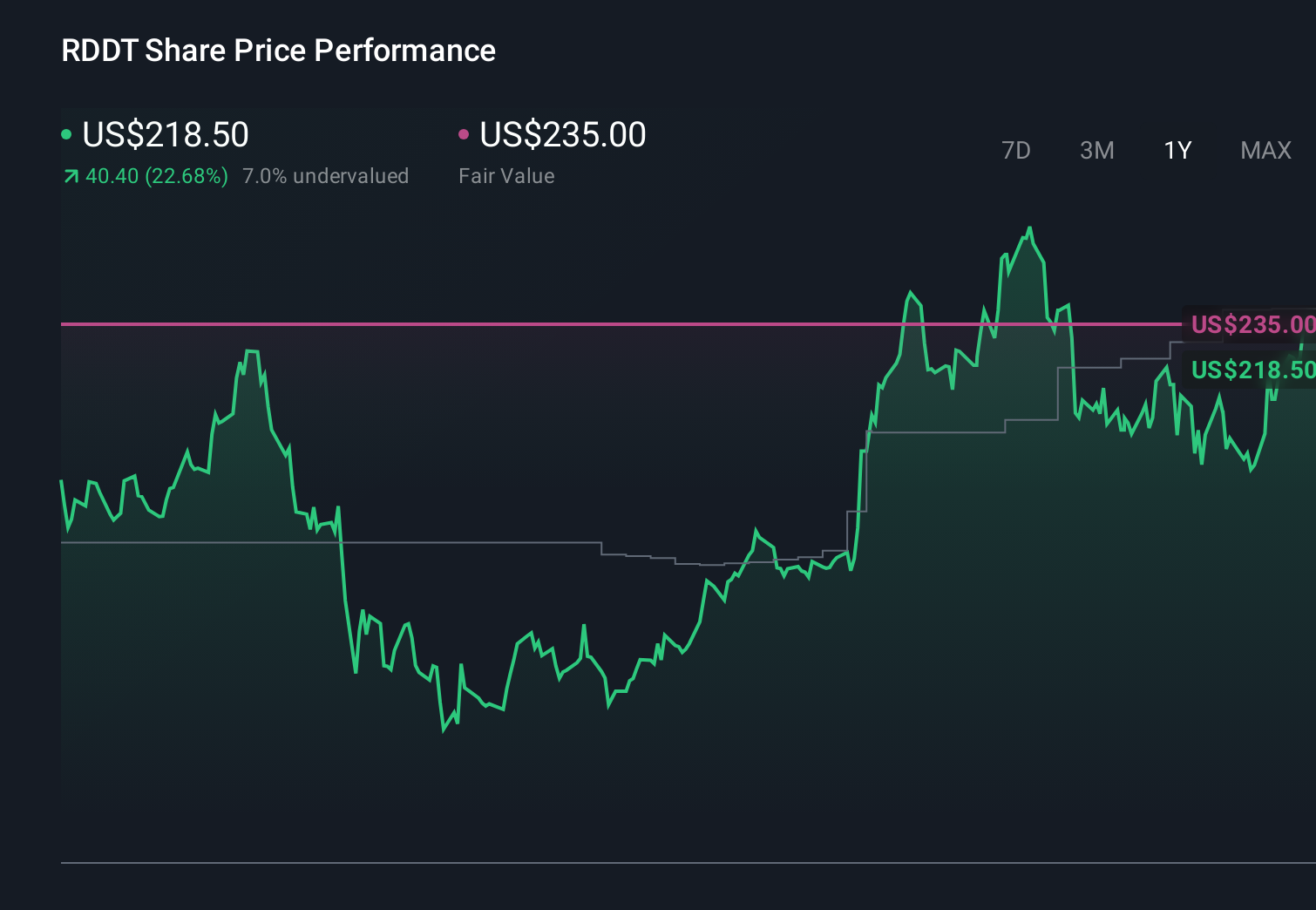
Task: Toggle the Fair Value series via its legend dot
Action: 465,135
